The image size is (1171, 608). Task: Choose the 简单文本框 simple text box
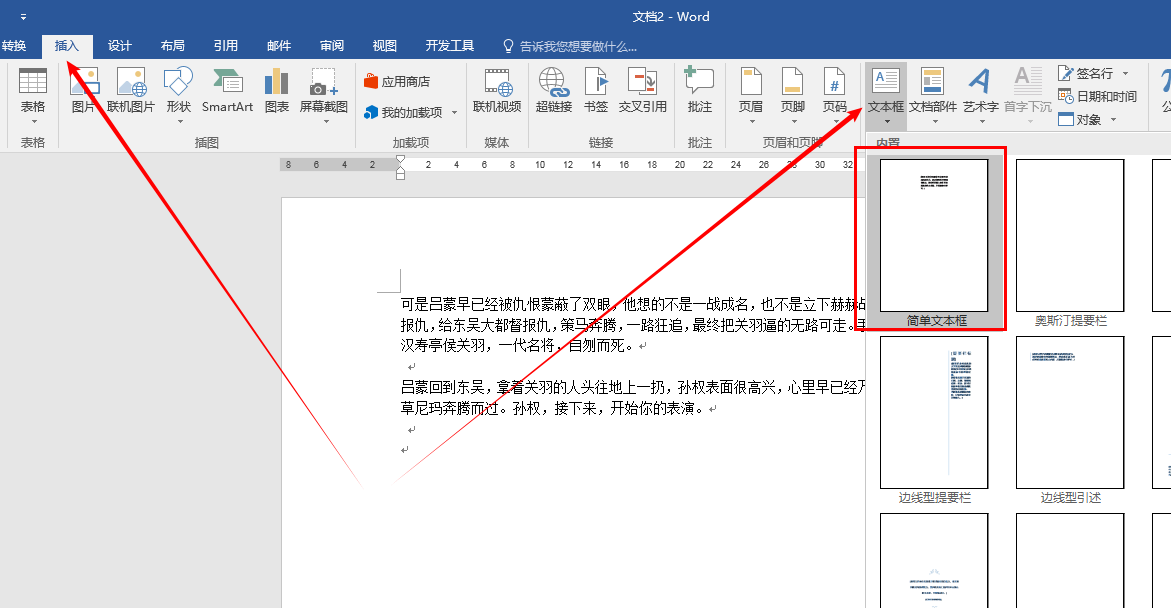tap(934, 243)
